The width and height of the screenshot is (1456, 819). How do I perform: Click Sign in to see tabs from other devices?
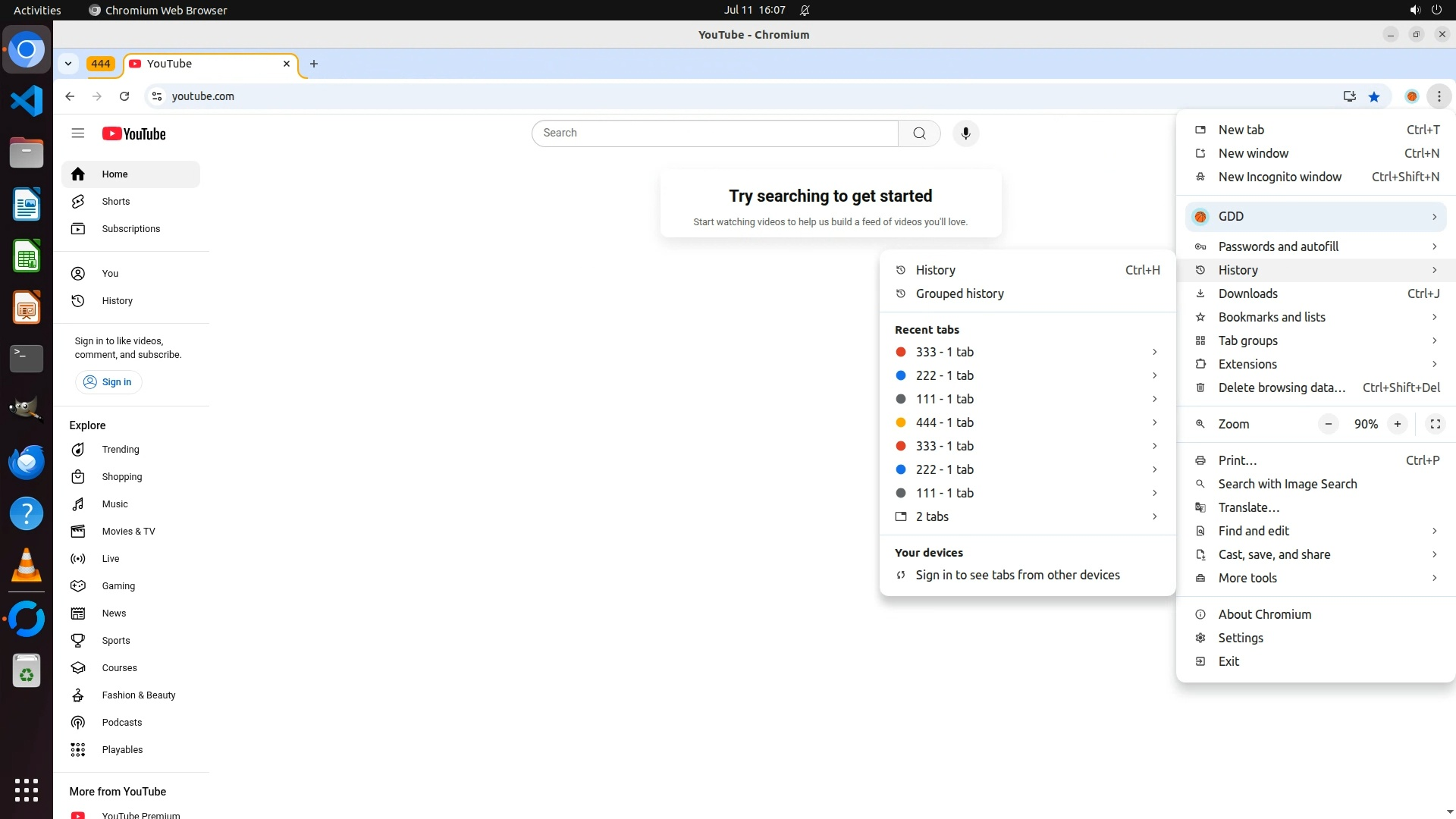[1017, 575]
